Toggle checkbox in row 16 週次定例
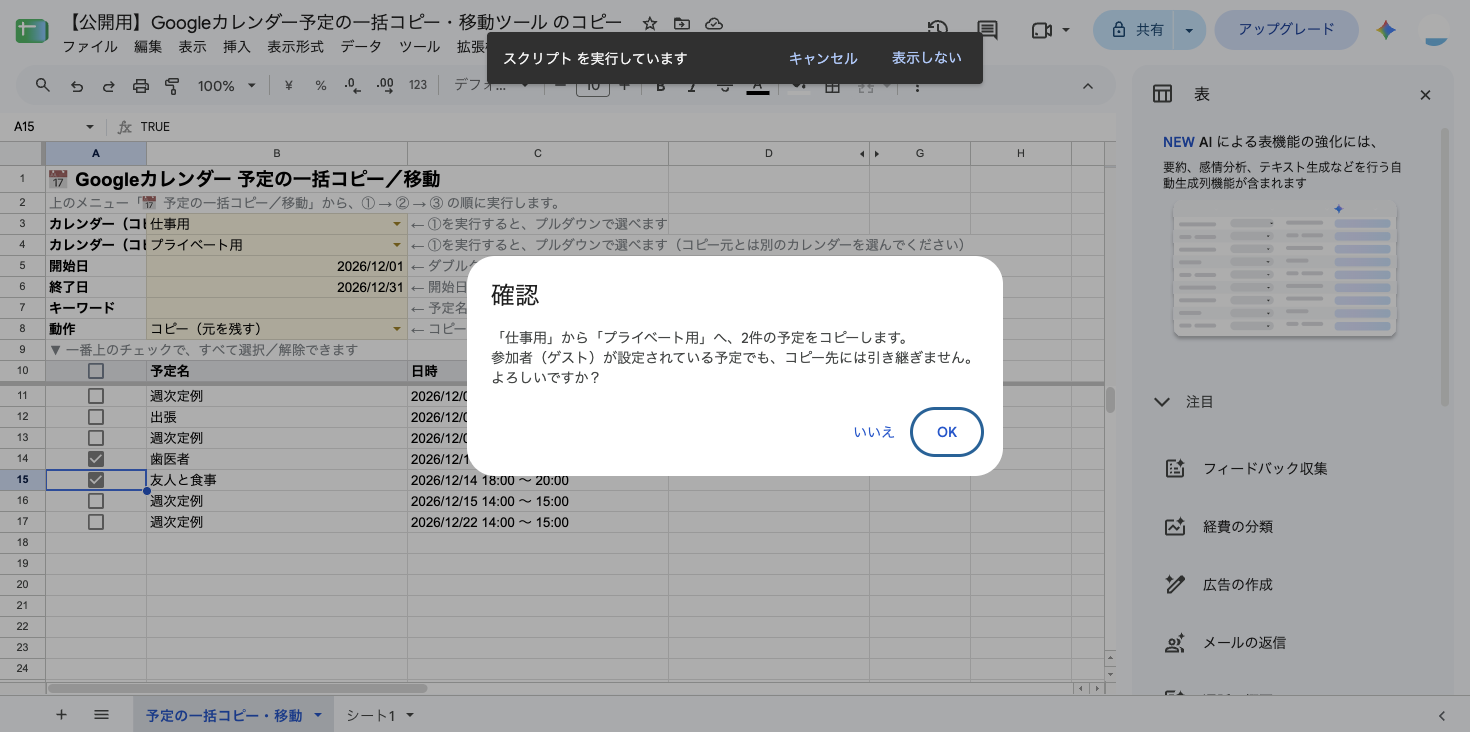Viewport: 1470px width, 732px height. point(96,501)
